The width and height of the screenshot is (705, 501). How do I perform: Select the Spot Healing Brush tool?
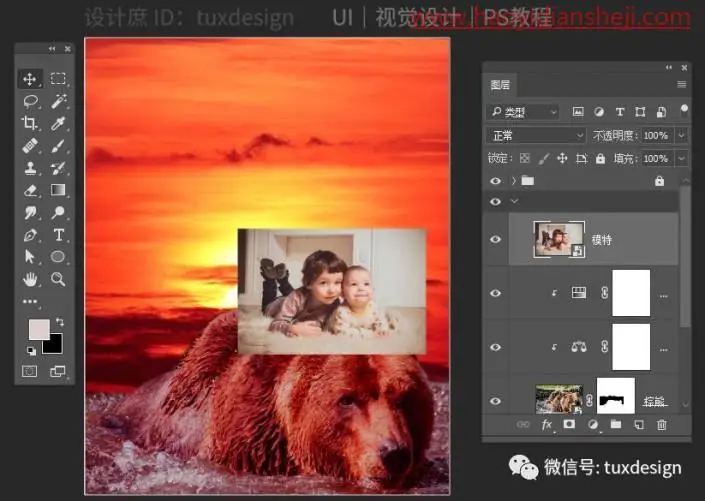[30, 146]
